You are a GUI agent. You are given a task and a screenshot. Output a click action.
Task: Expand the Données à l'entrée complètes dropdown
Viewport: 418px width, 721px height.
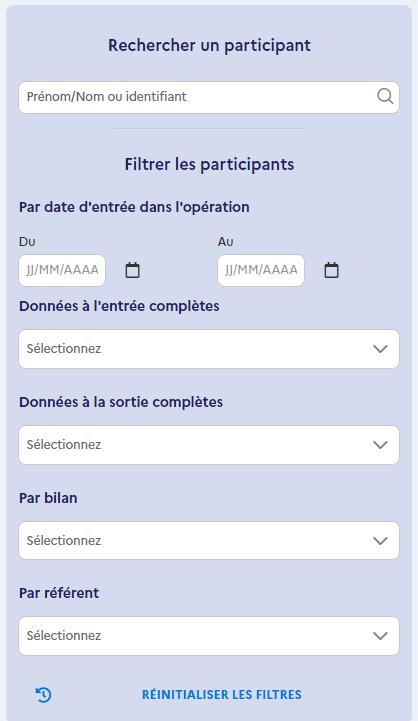pyautogui.click(x=209, y=349)
